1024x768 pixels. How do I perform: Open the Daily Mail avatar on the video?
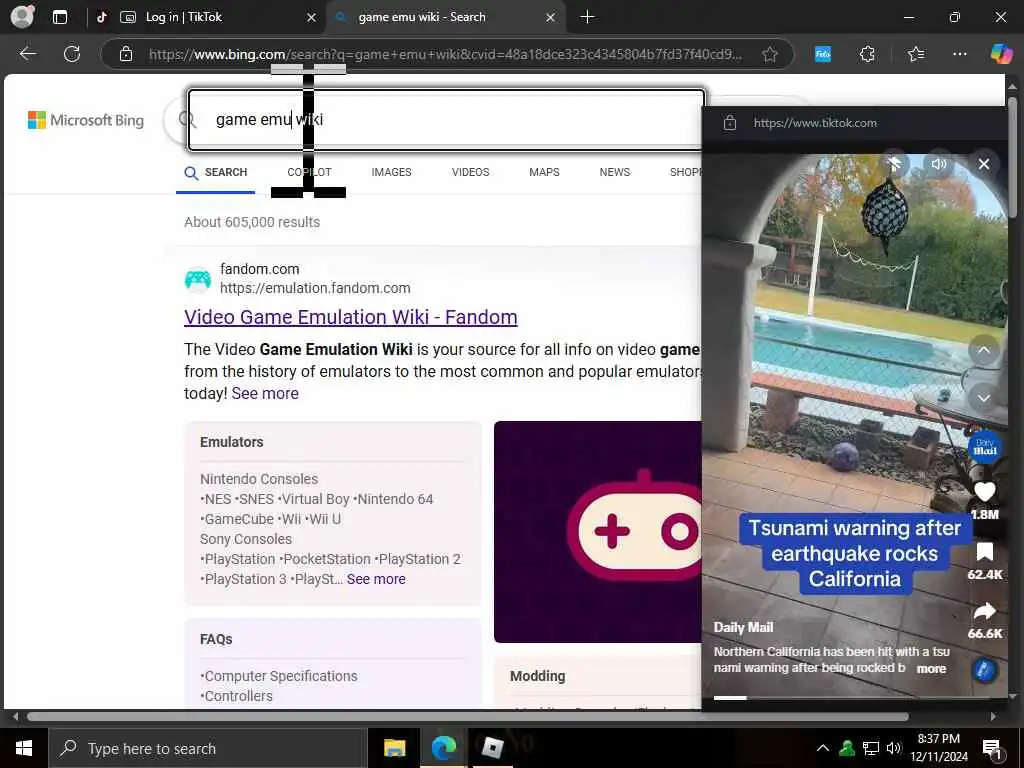click(984, 447)
